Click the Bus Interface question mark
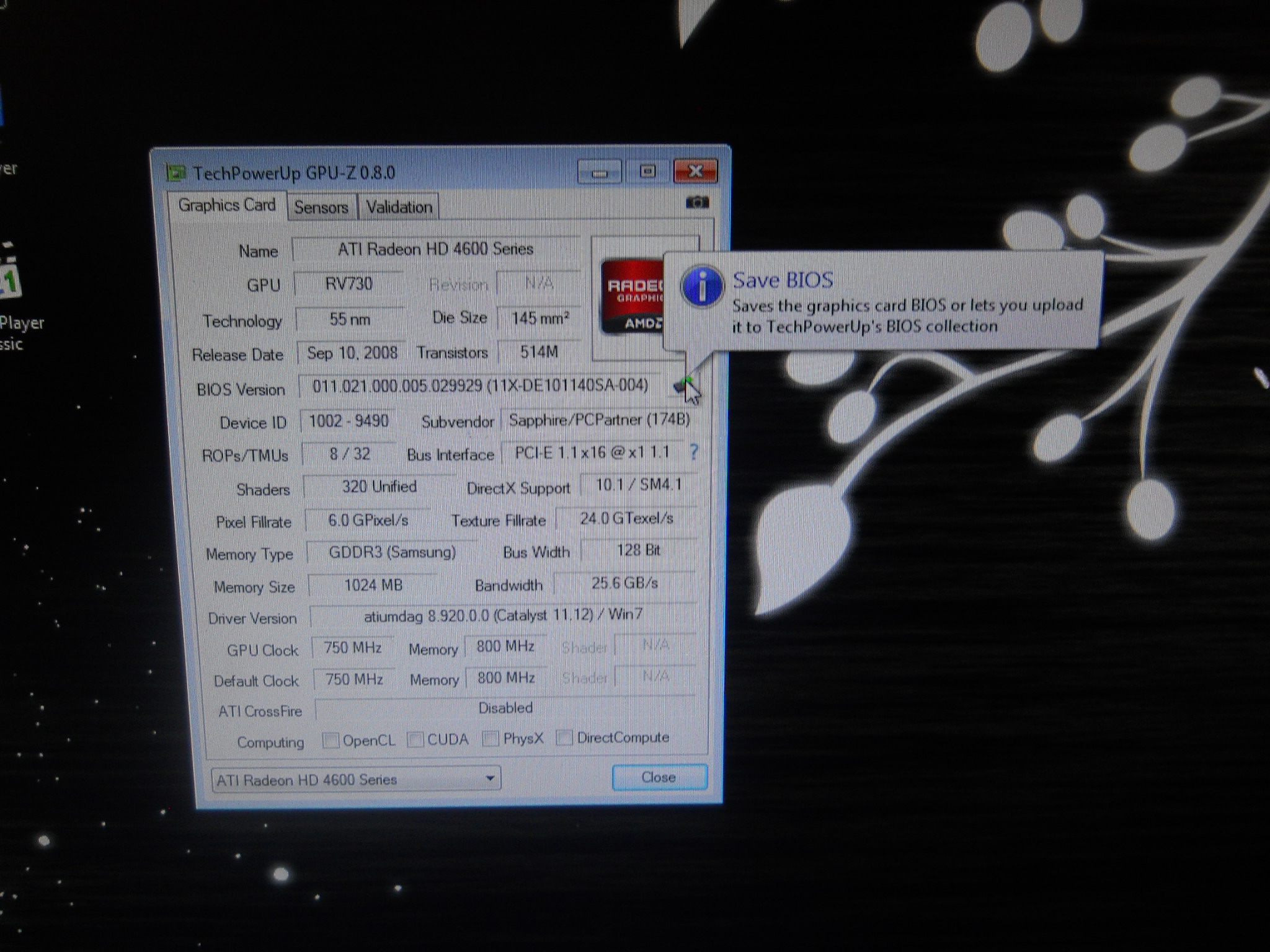1270x952 pixels. click(x=694, y=452)
